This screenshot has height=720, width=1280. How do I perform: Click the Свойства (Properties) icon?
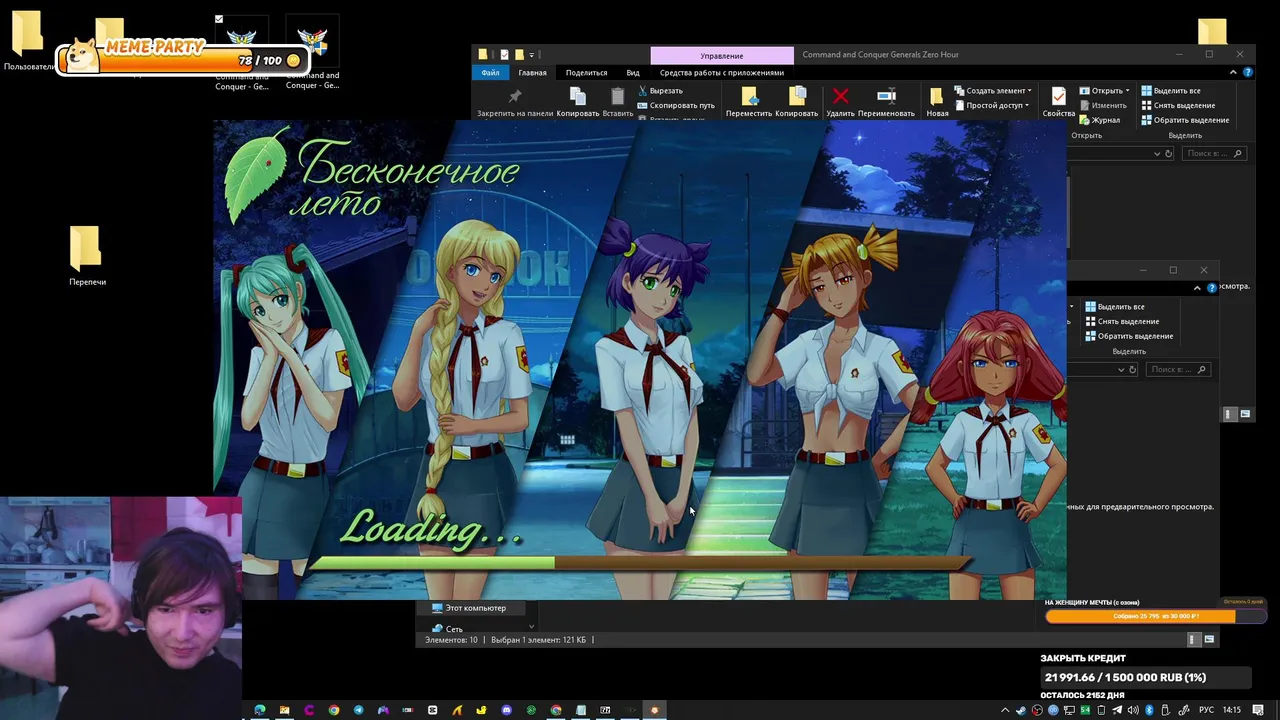pyautogui.click(x=1058, y=96)
